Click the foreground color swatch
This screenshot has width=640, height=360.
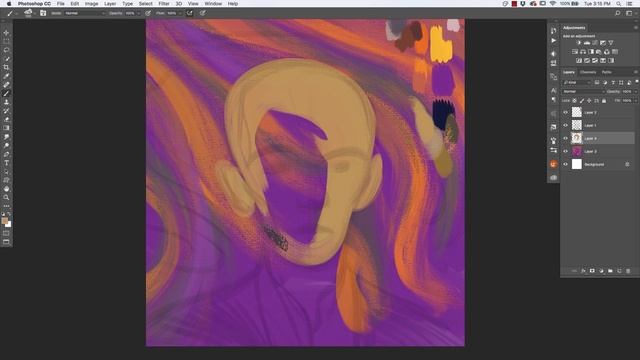tap(4, 221)
